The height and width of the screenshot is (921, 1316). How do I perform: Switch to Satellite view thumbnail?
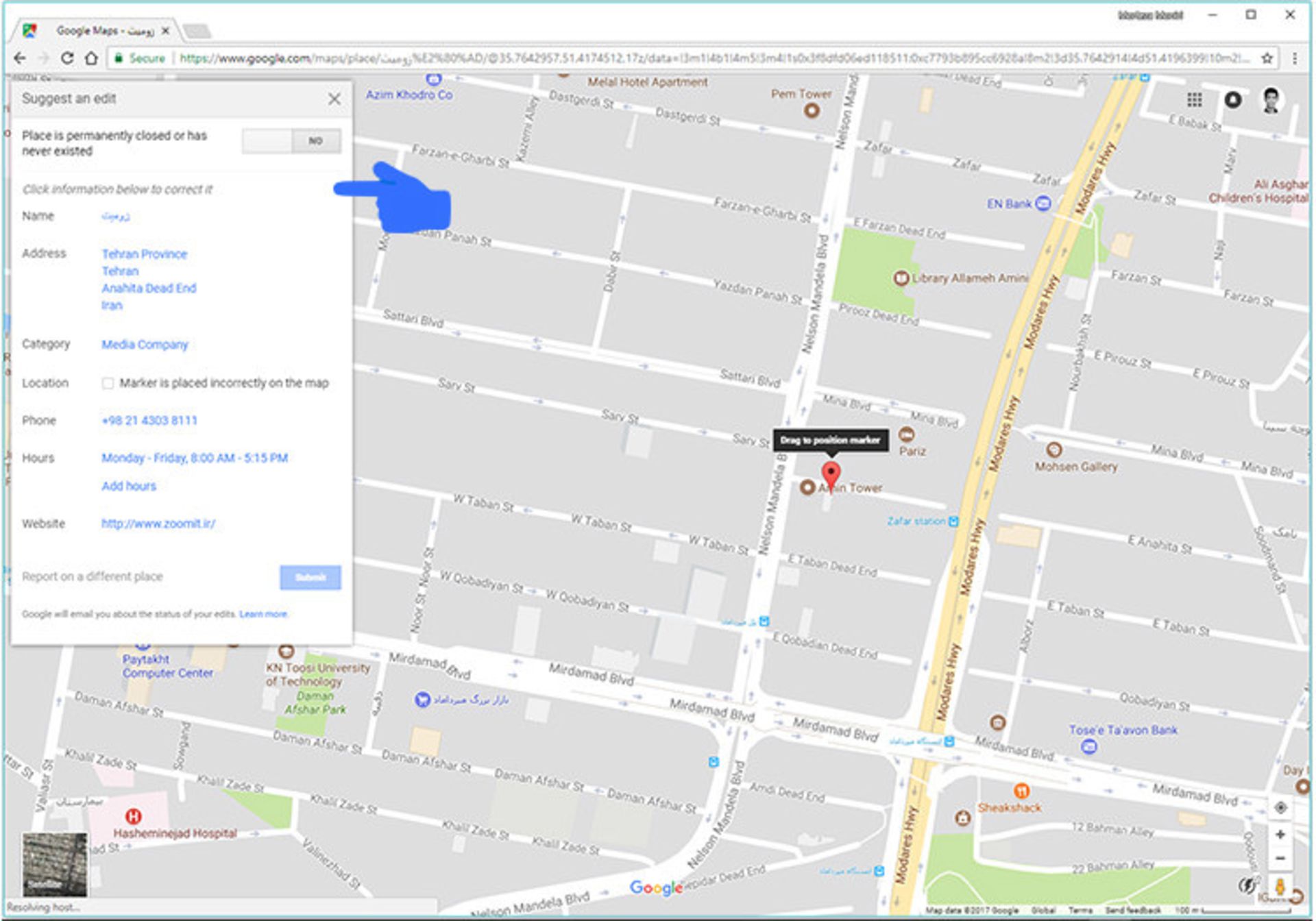point(55,865)
